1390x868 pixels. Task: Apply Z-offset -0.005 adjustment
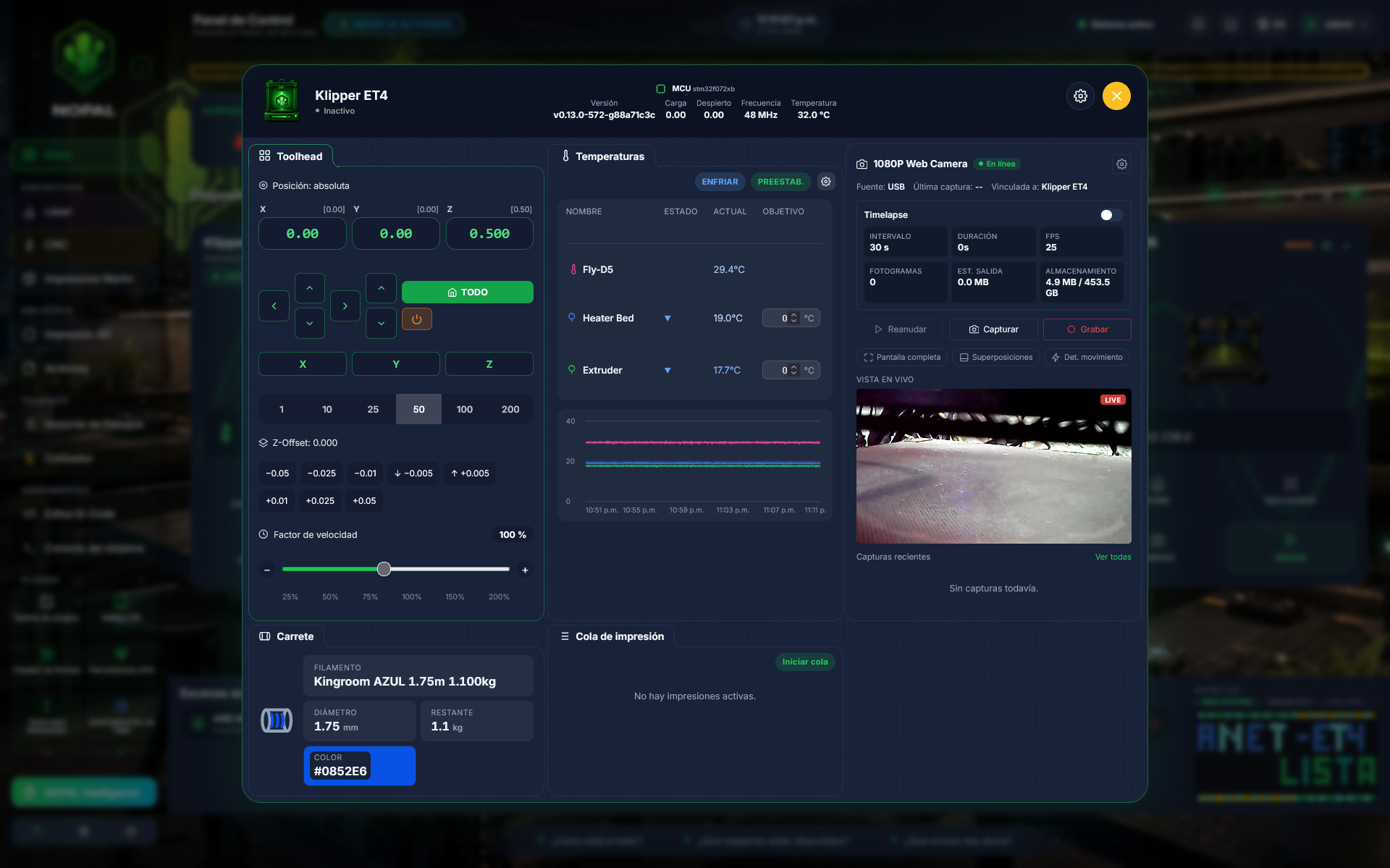pos(413,473)
